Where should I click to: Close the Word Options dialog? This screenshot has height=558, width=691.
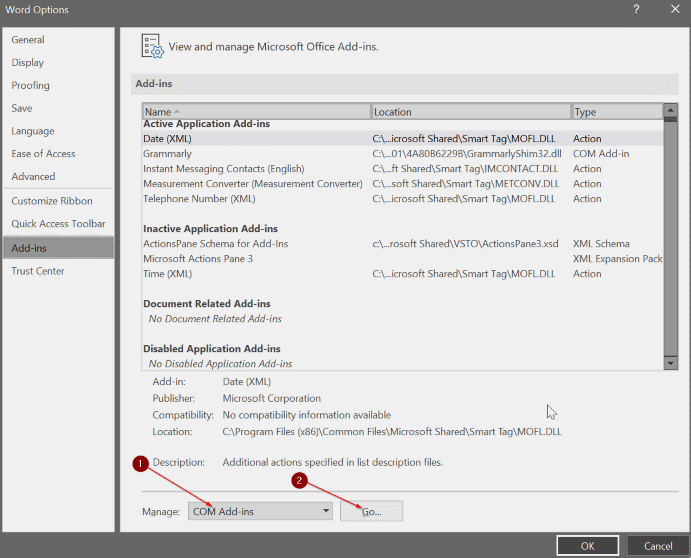click(x=674, y=9)
